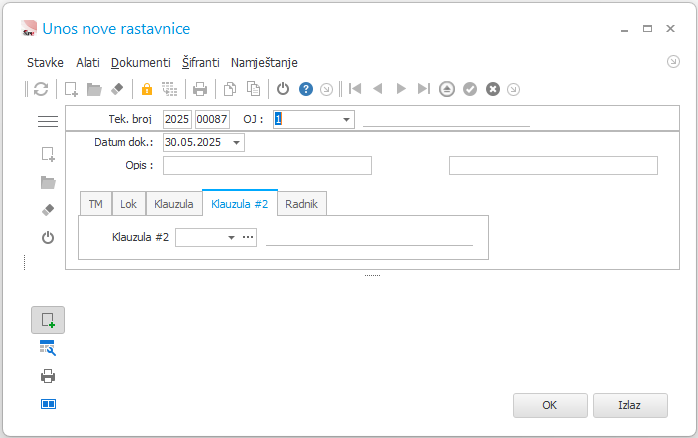
Task: Switch to the Radnik tab
Action: click(302, 204)
